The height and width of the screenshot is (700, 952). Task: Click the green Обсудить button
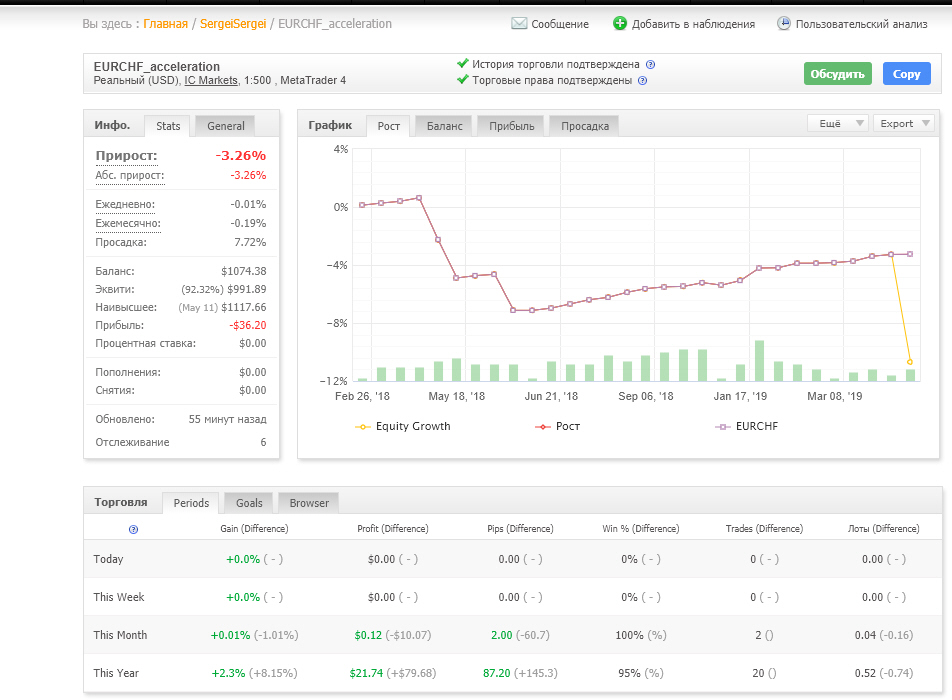pos(837,74)
